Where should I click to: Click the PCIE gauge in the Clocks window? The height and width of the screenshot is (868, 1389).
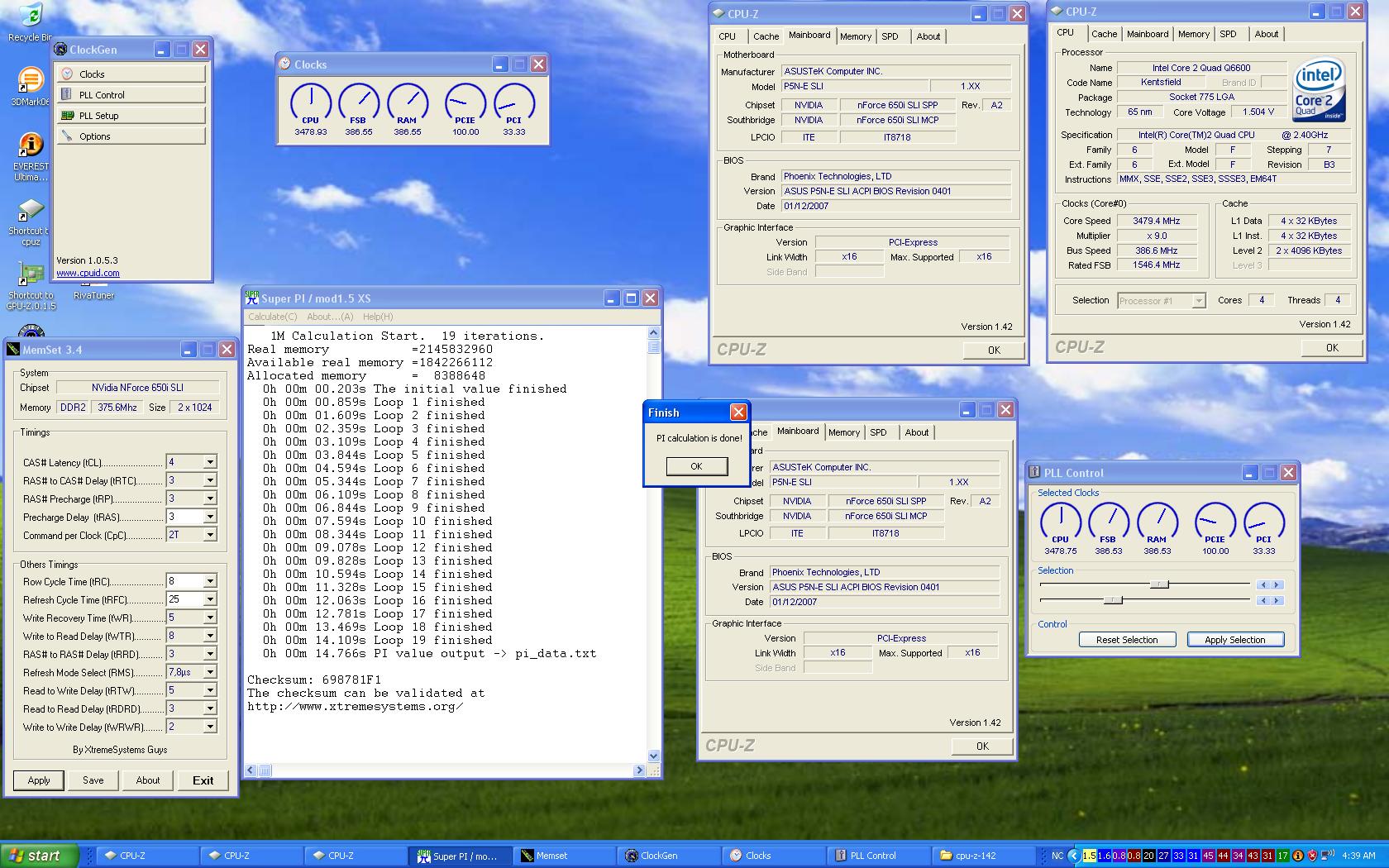pyautogui.click(x=465, y=109)
